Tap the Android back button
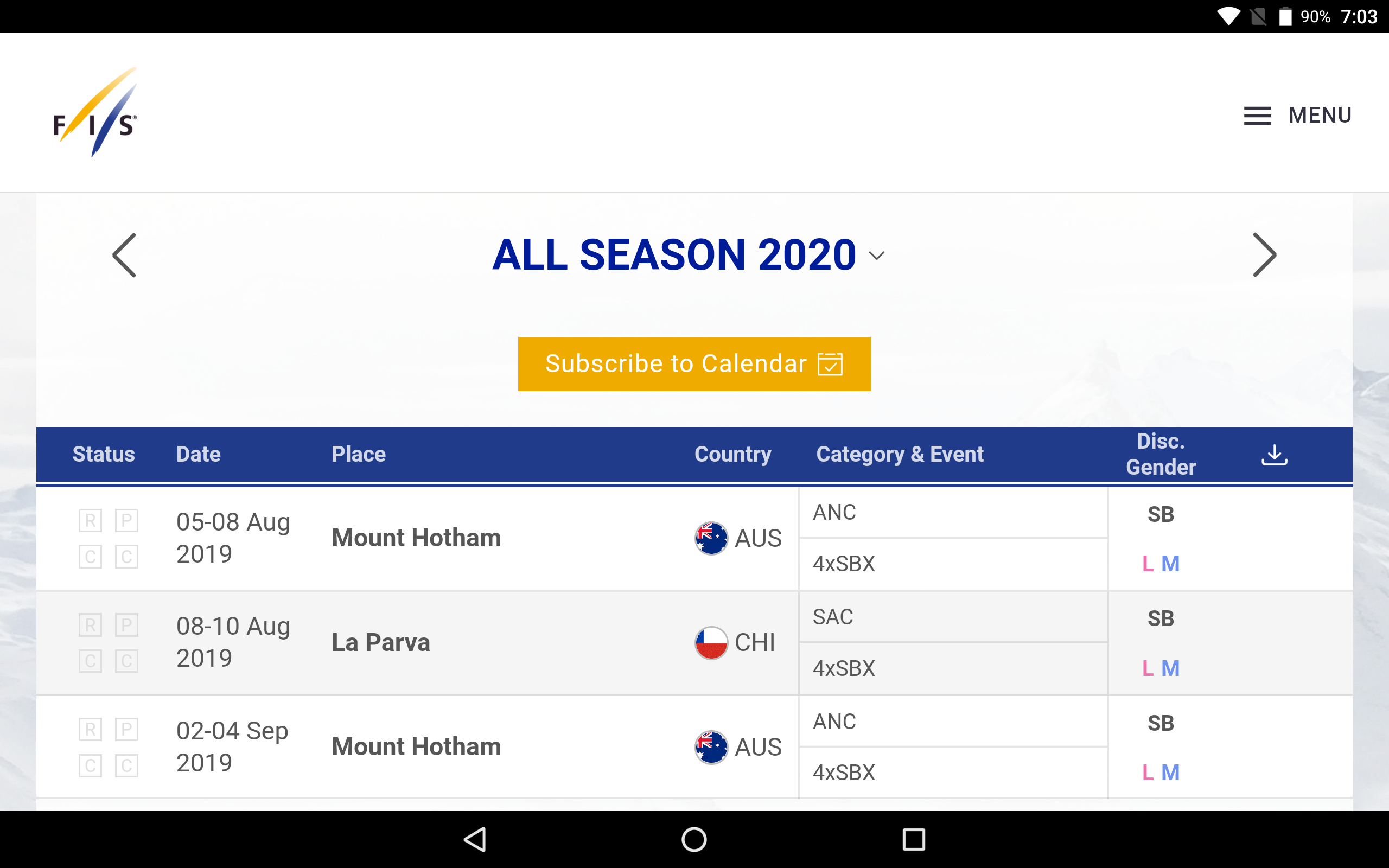The image size is (1389, 868). (x=475, y=839)
